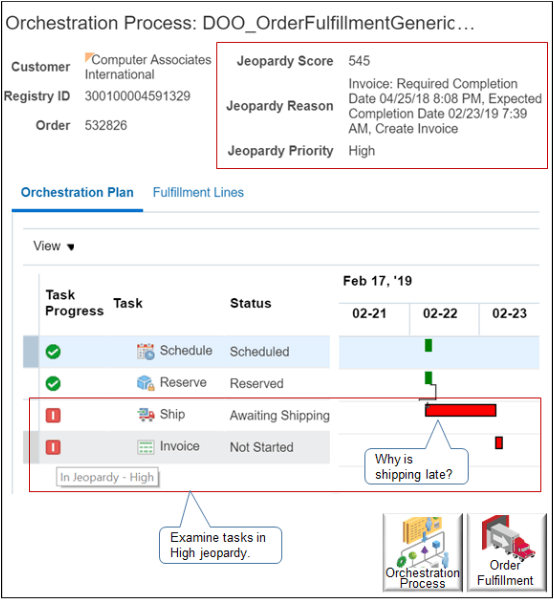Click the order number 532826
This screenshot has width=554, height=600.
click(106, 126)
